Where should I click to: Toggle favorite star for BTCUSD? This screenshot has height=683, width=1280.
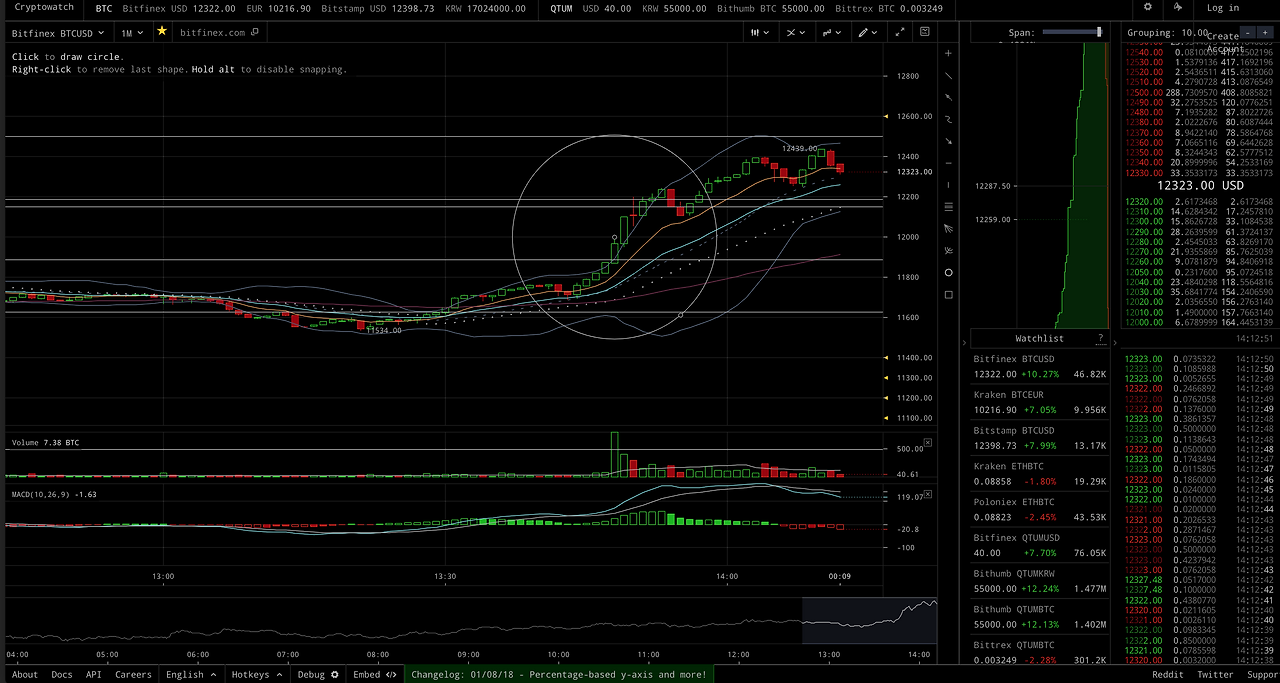(x=162, y=32)
